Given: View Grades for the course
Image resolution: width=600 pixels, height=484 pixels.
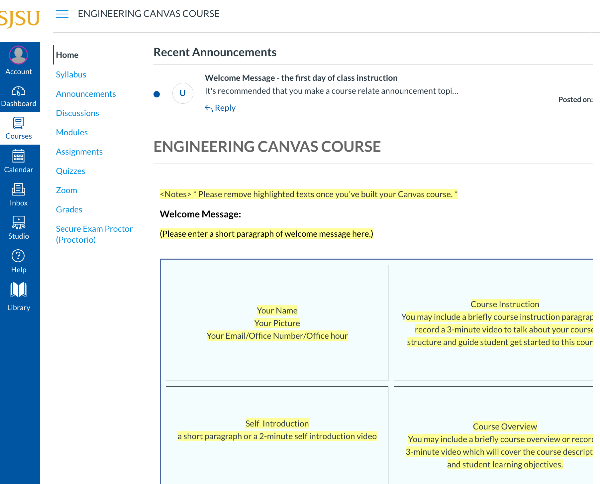Looking at the screenshot, I should [69, 210].
